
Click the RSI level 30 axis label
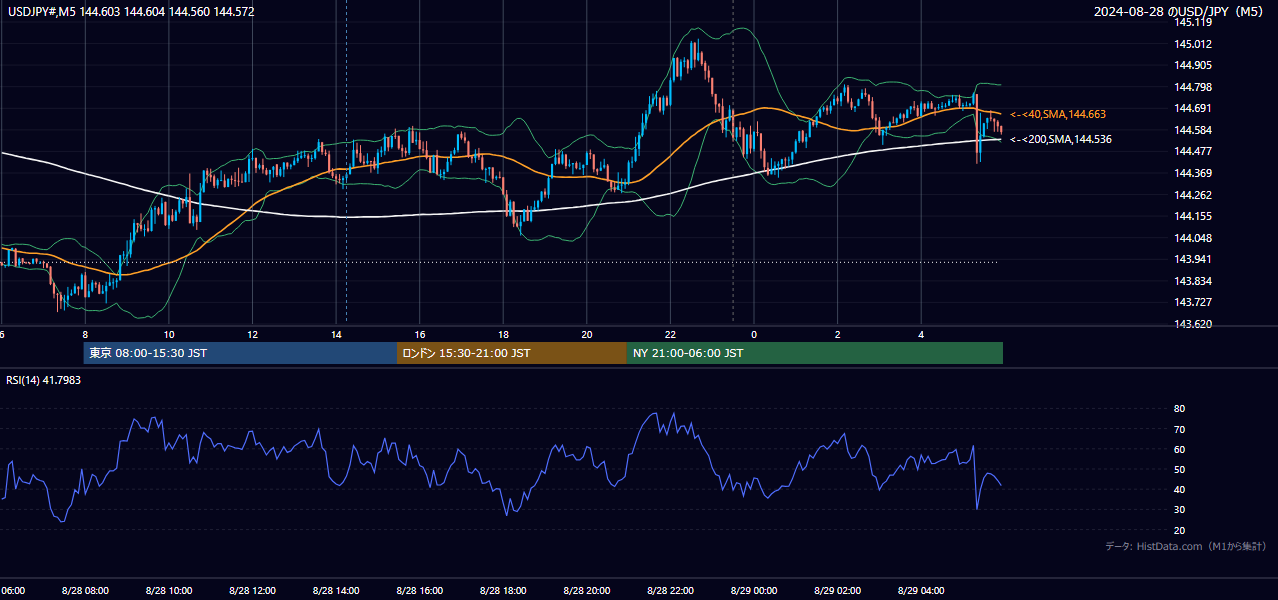(x=1180, y=510)
